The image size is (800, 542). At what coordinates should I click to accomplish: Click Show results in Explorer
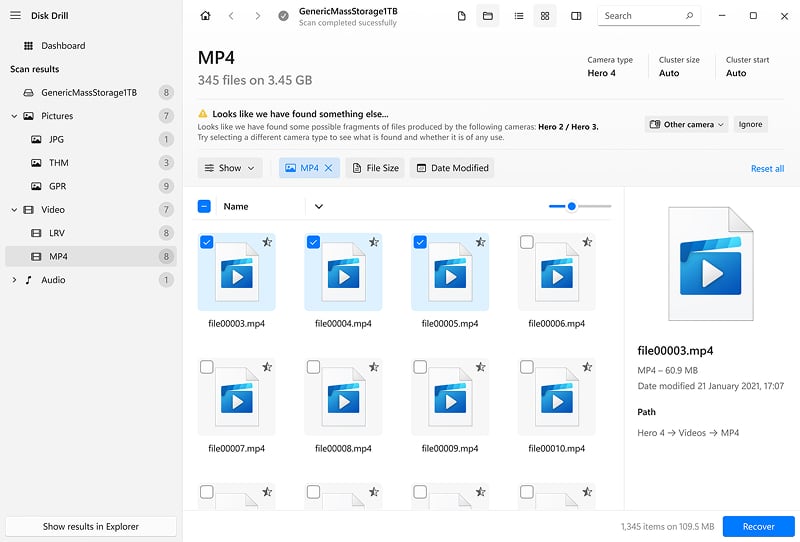pos(91,526)
